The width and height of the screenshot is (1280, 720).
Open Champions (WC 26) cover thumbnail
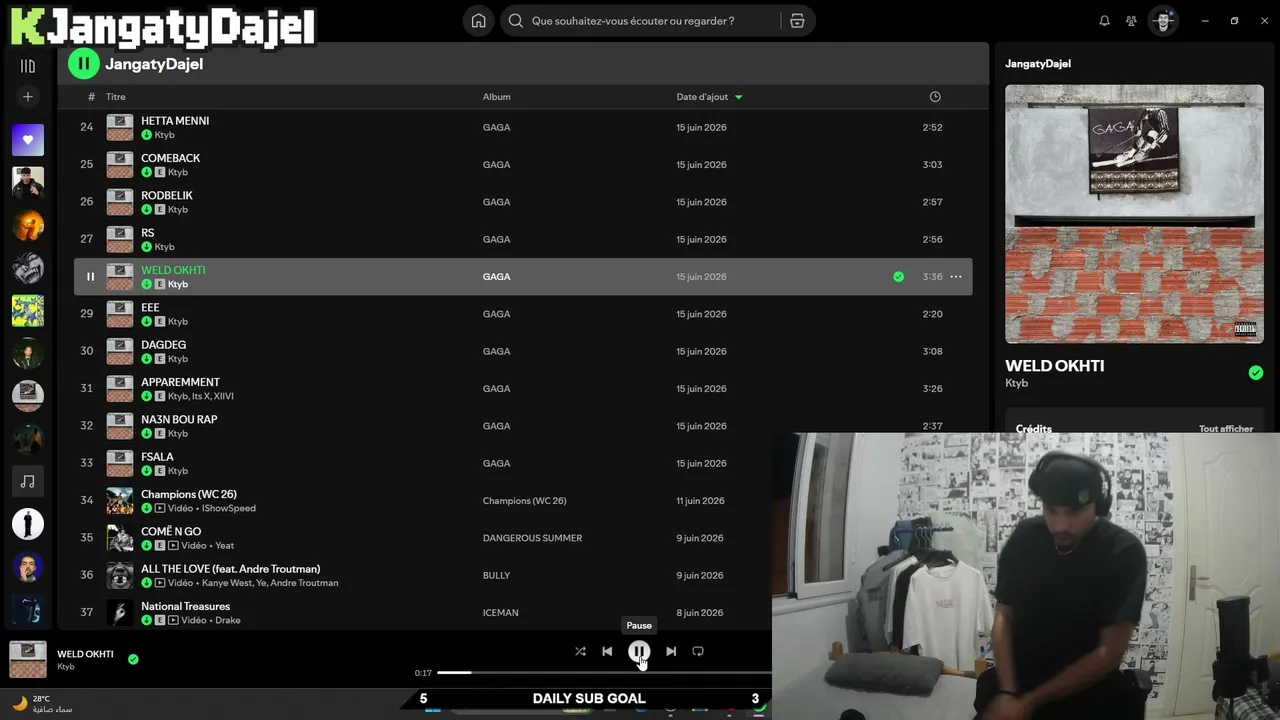pos(120,501)
